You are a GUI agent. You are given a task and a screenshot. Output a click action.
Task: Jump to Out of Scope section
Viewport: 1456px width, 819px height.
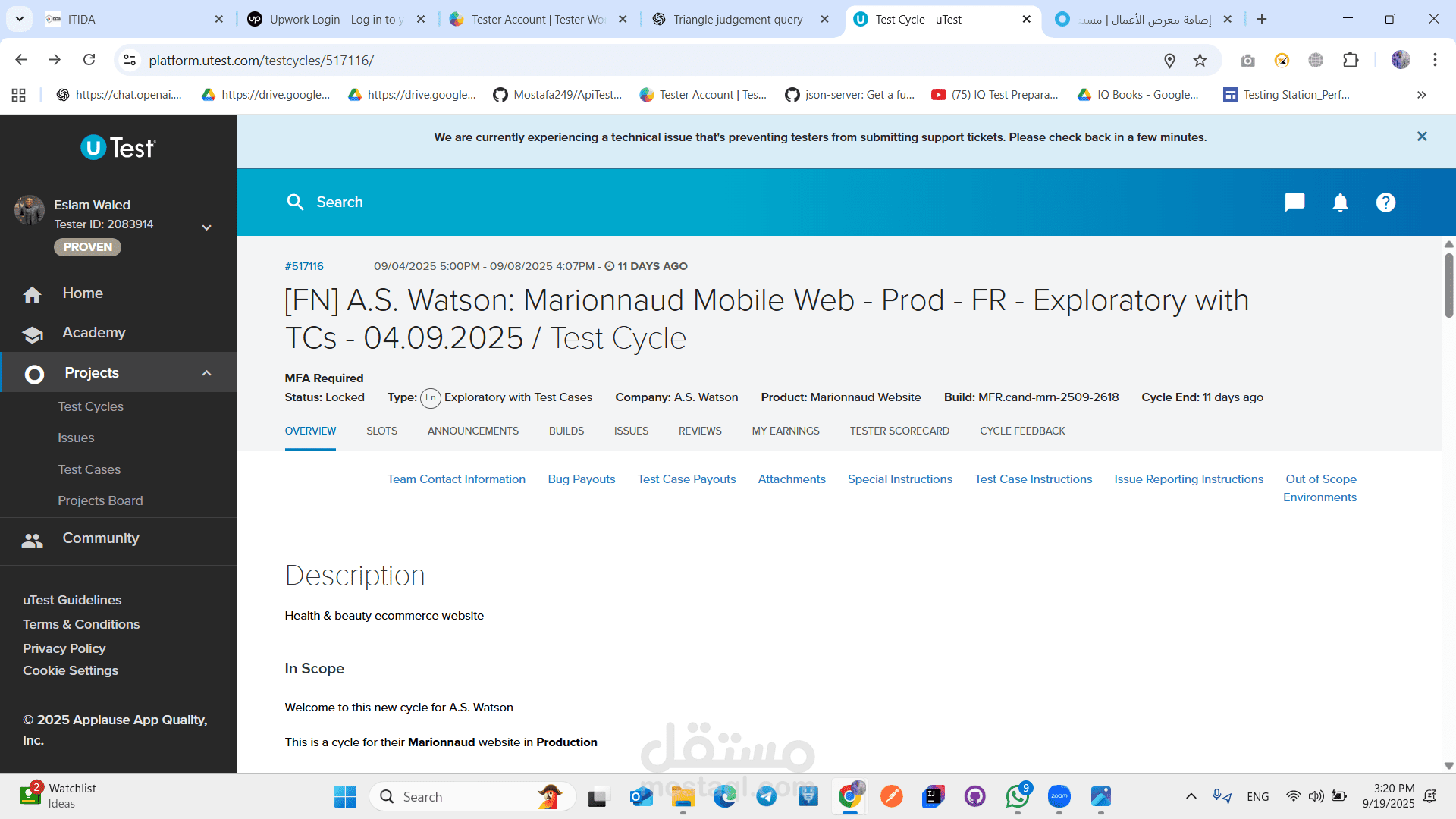pos(1321,479)
